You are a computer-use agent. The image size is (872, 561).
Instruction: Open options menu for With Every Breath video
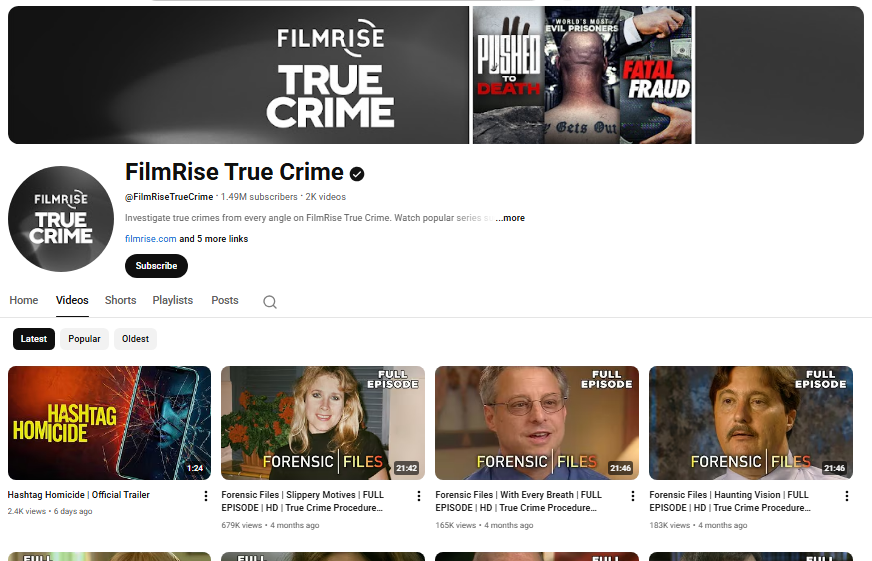(x=632, y=495)
